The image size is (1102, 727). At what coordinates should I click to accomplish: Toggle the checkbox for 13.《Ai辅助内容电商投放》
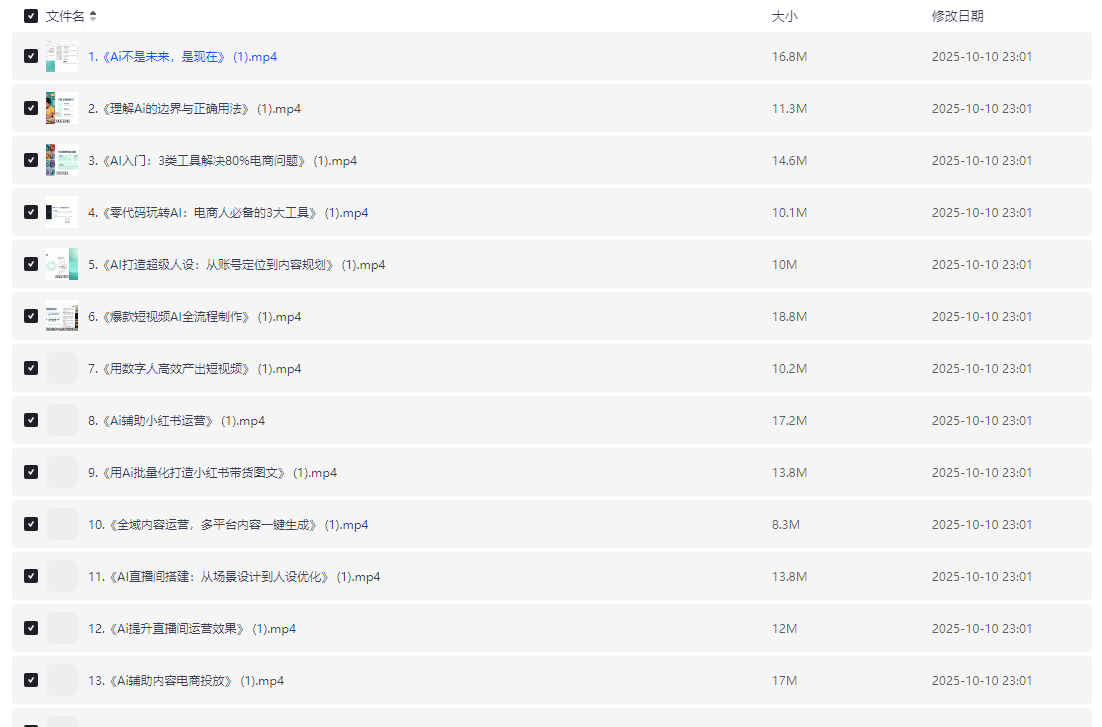[31, 680]
